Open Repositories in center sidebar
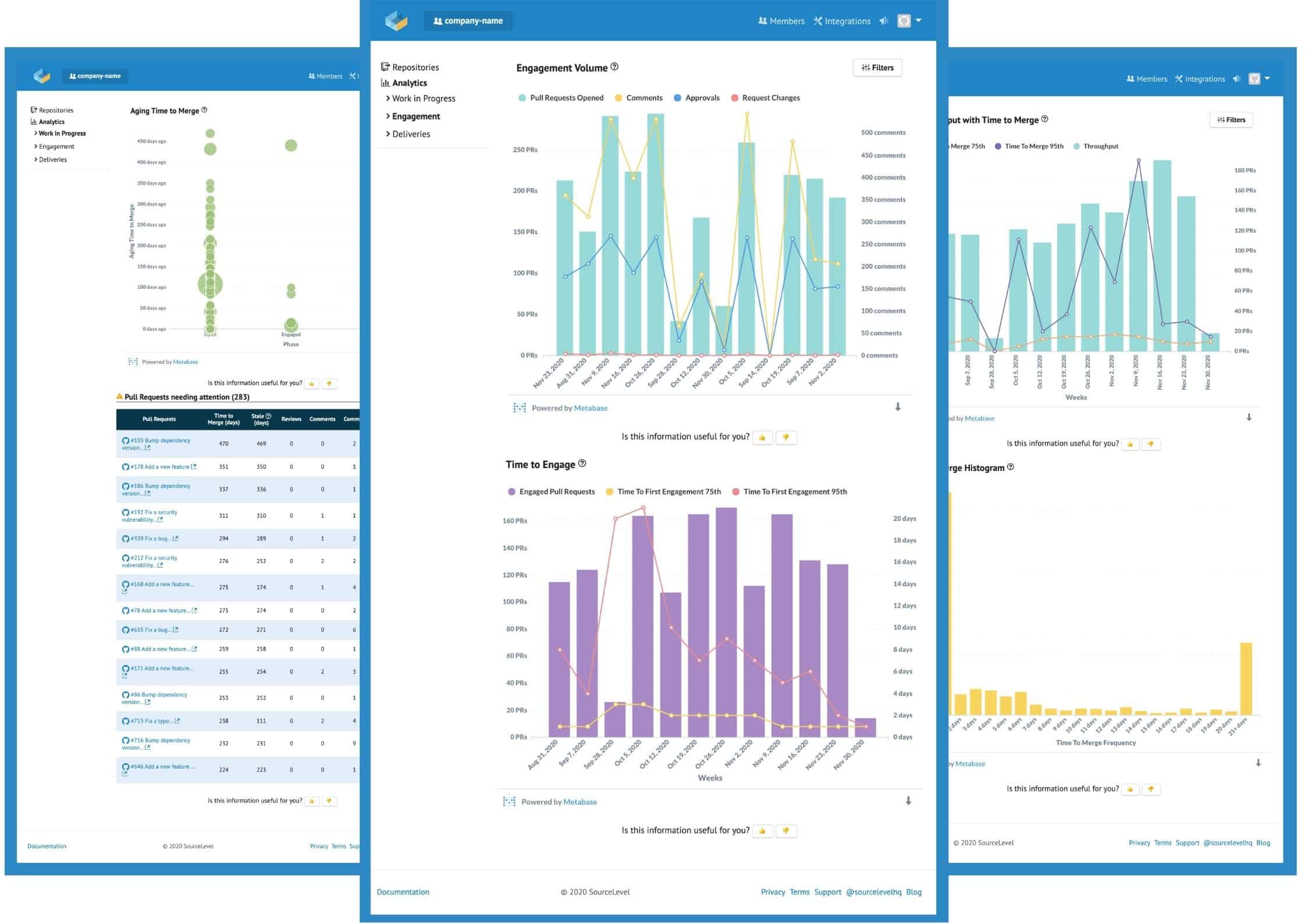 pos(410,67)
